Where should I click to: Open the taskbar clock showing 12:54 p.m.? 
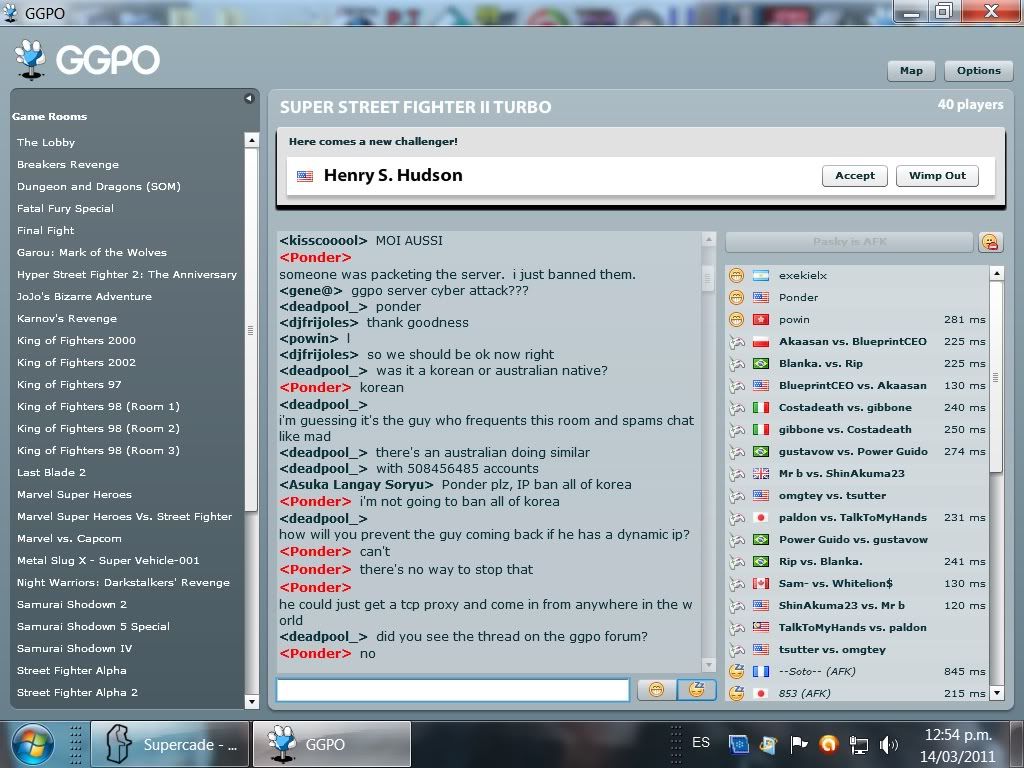coord(957,745)
